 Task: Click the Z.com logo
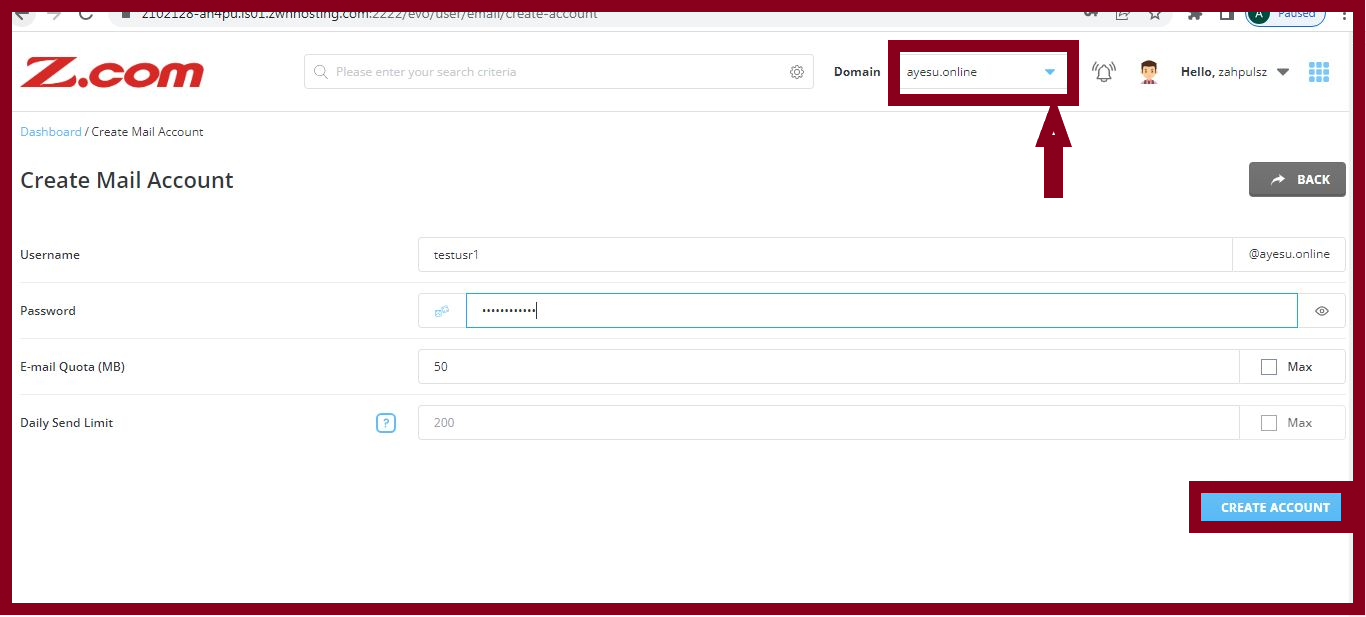(x=110, y=72)
